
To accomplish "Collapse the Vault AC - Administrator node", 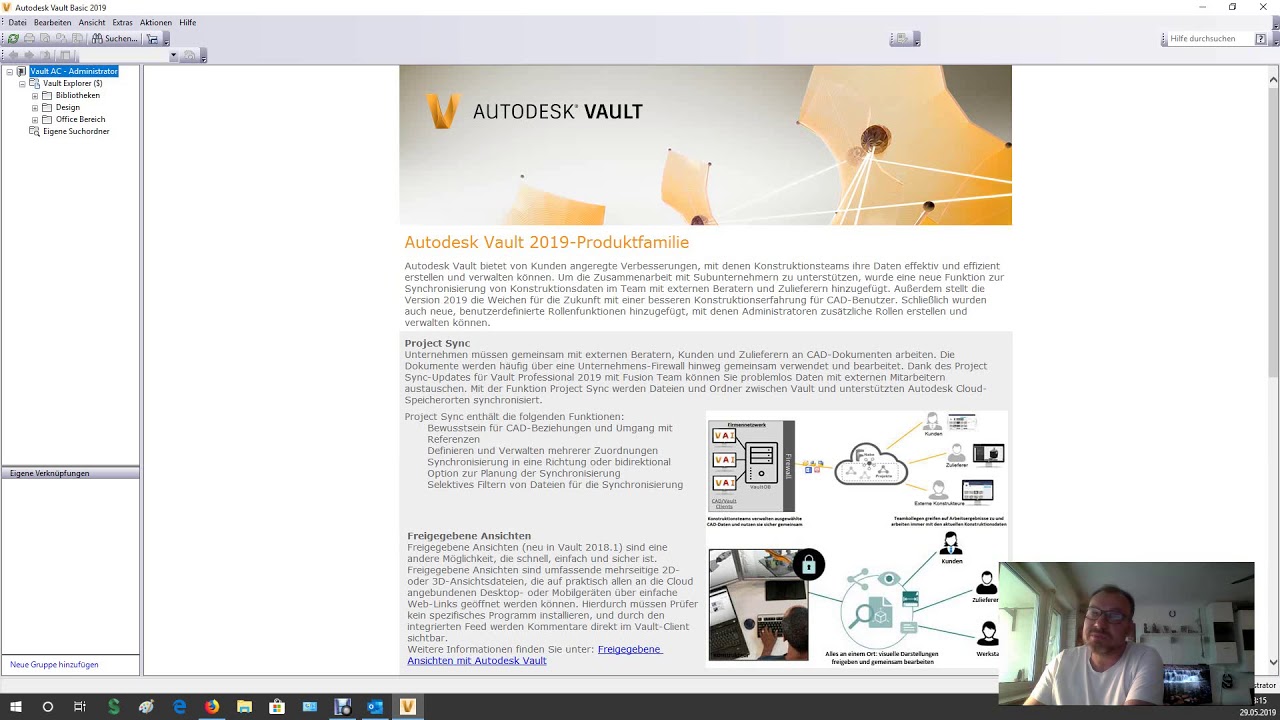I will (x=9, y=72).
